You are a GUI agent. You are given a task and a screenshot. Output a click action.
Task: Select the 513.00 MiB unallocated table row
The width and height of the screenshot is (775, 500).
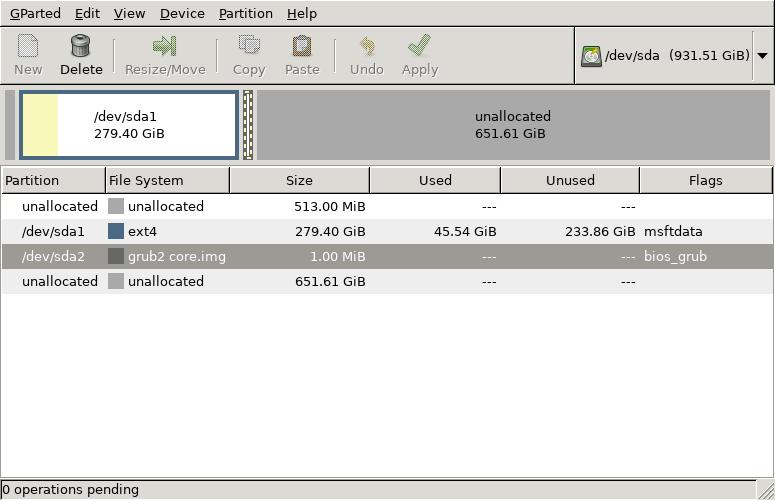pyautogui.click(x=387, y=206)
